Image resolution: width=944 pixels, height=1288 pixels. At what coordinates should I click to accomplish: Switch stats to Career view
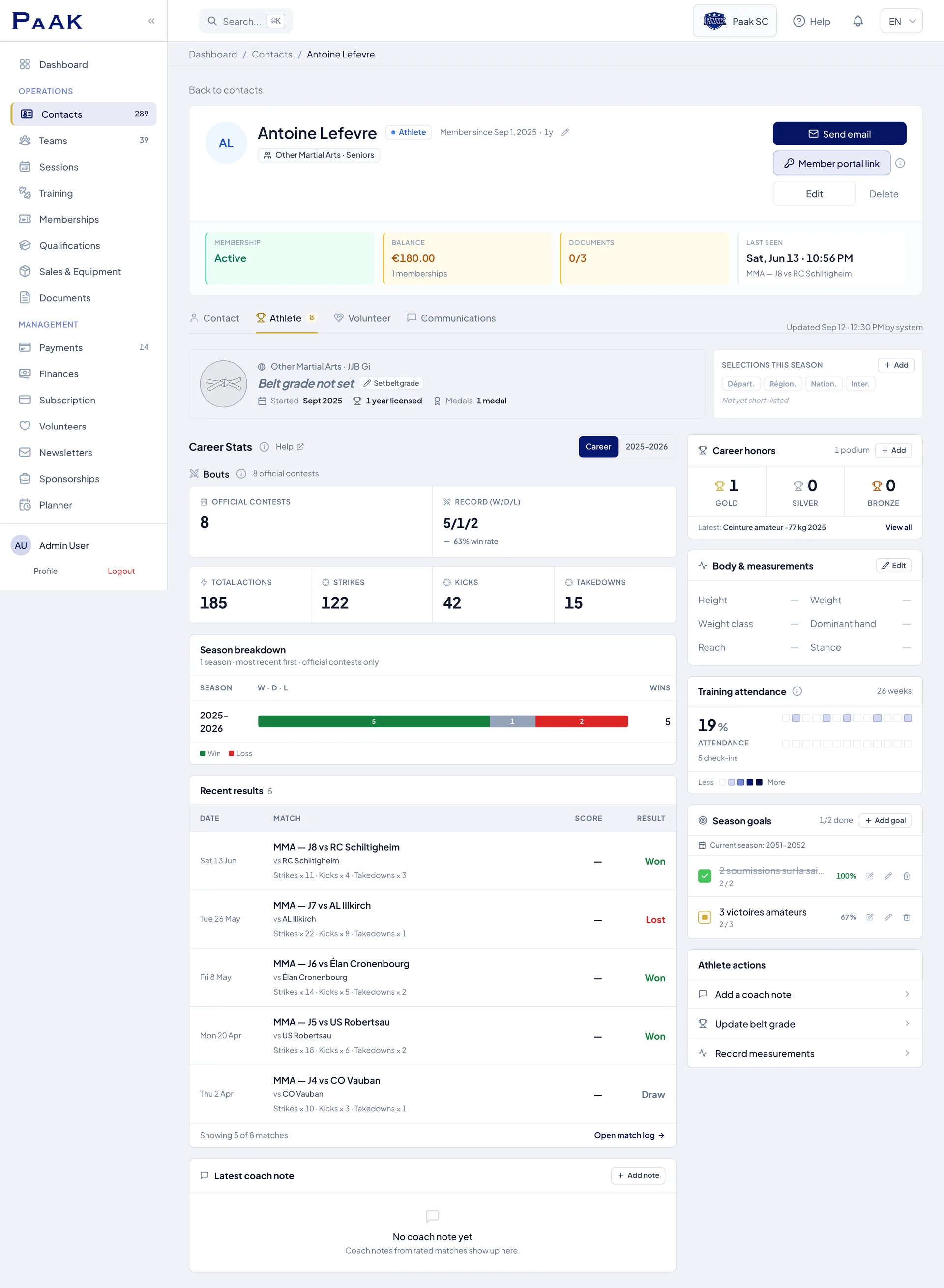pyautogui.click(x=598, y=447)
